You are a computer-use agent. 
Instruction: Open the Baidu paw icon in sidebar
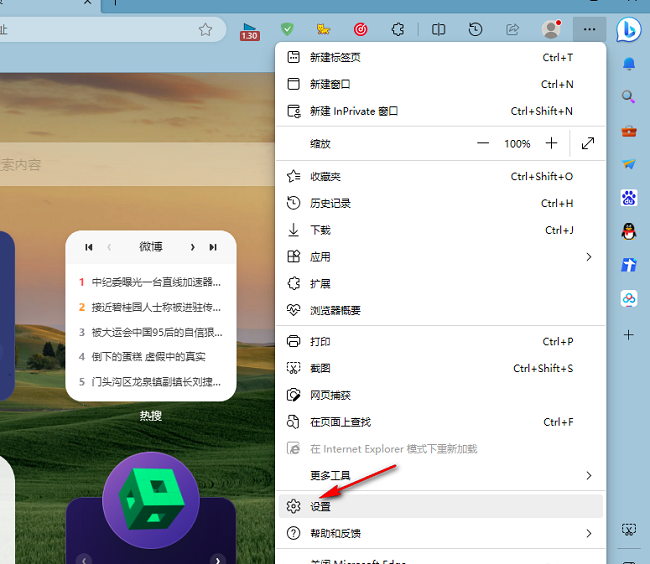coord(629,198)
